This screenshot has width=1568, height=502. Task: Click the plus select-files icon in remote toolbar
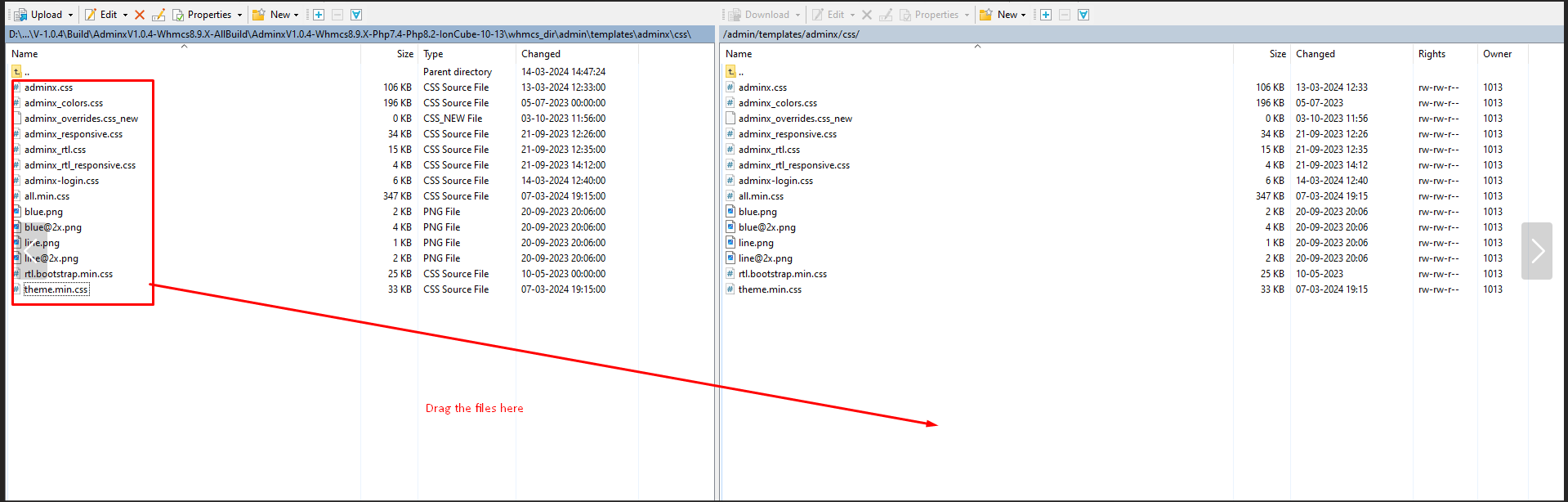(1046, 15)
